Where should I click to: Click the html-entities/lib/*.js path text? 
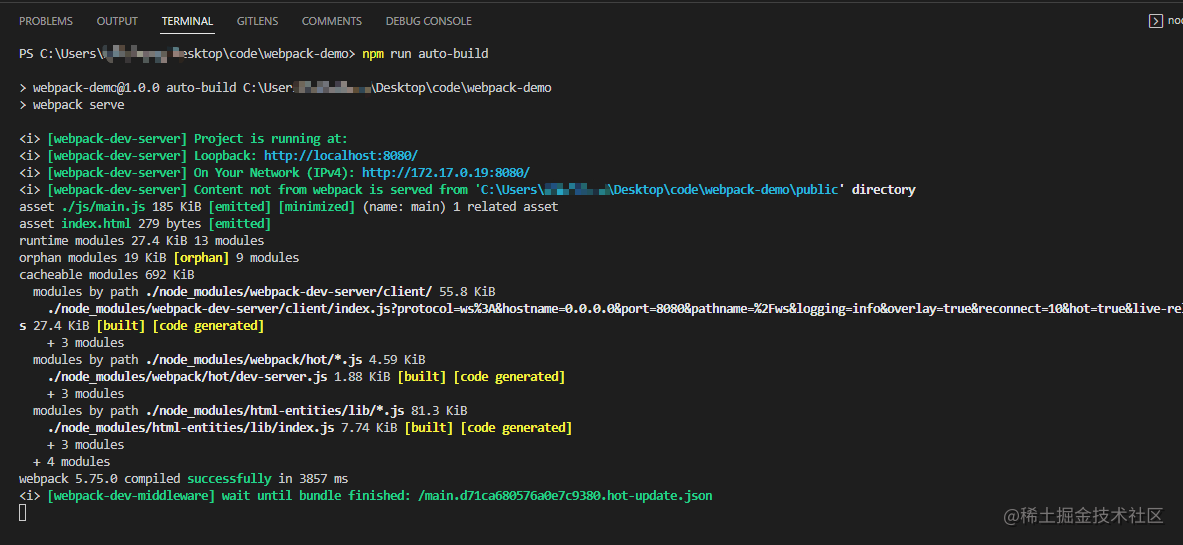click(275, 411)
